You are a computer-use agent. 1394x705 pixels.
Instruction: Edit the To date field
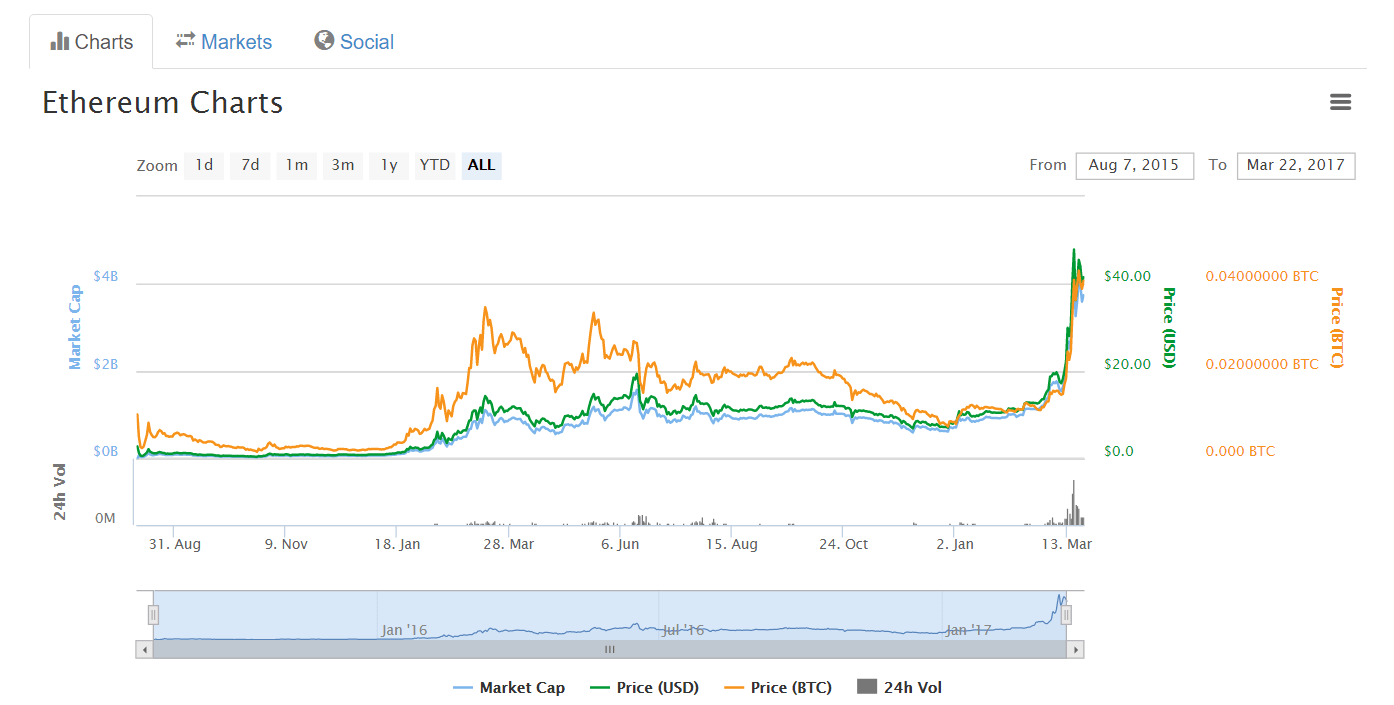coord(1295,166)
